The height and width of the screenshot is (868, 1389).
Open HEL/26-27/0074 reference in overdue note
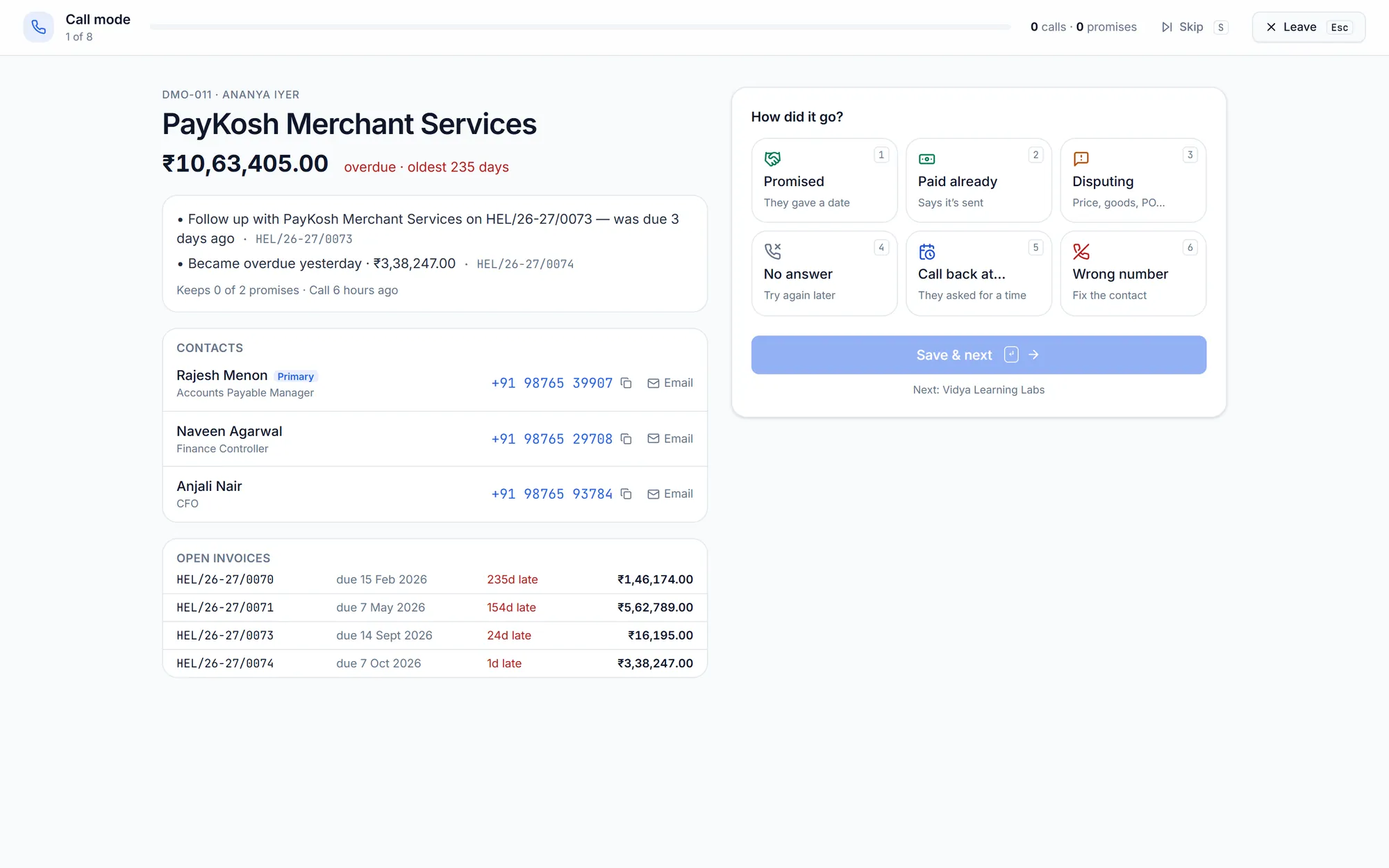tap(525, 264)
